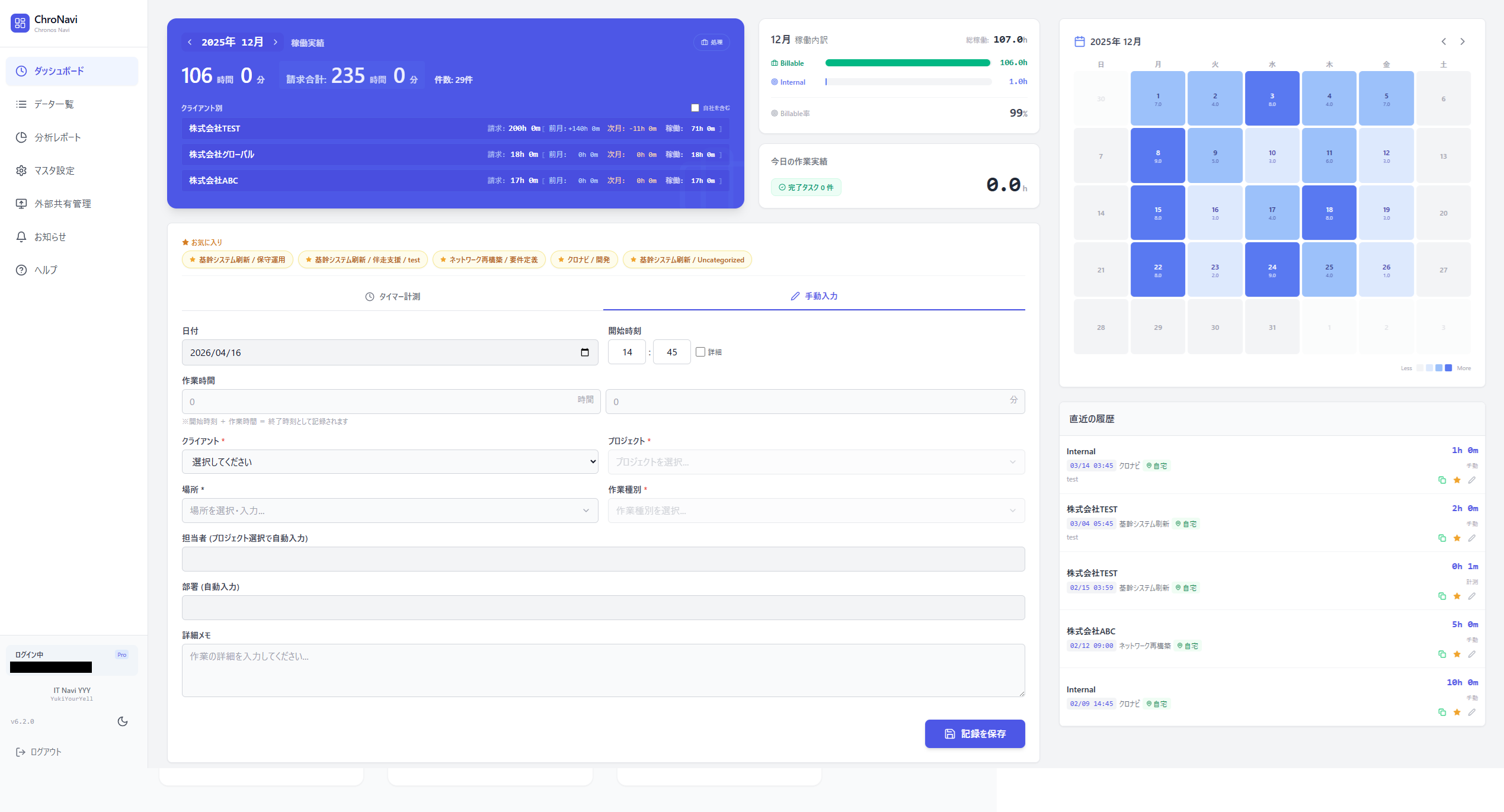Check the 詳細 checkbox next to start time
Screen dimensions: 1504x812
pyautogui.click(x=700, y=352)
